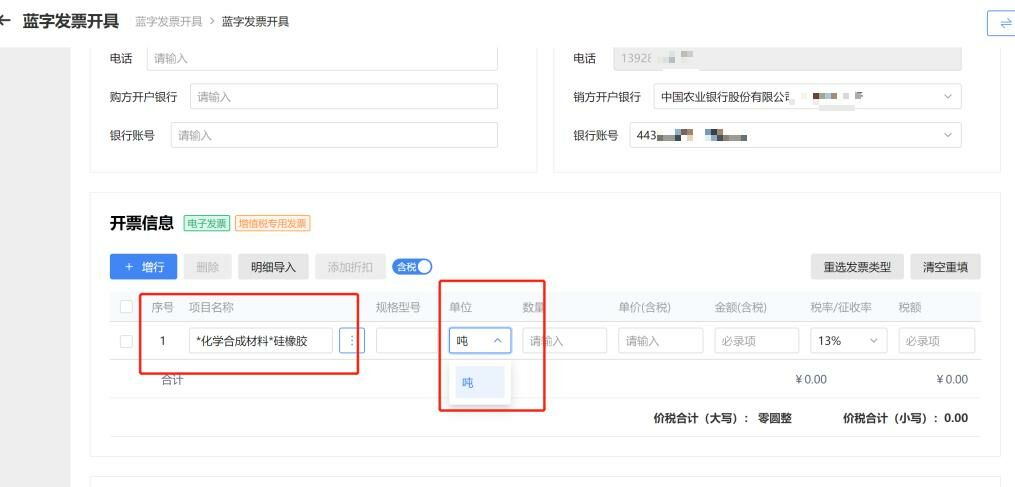This screenshot has height=487, width=1015.
Task: Open the 13% tax rate dropdown
Action: coord(848,341)
